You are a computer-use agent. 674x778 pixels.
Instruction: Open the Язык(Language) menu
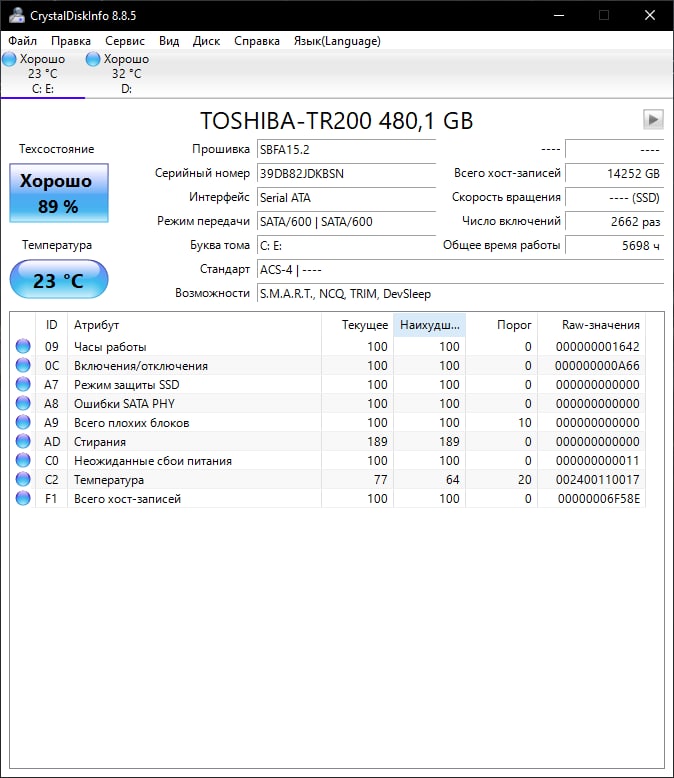(x=336, y=41)
